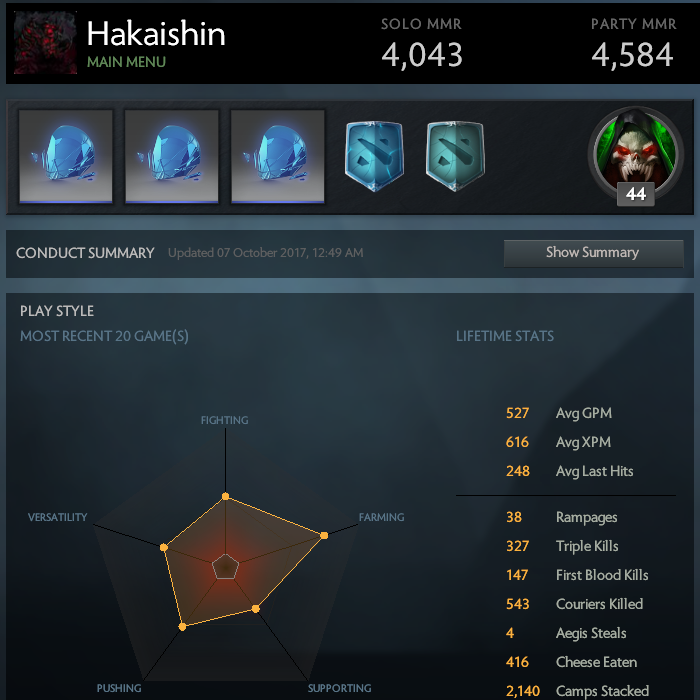Click the Party MMR 4,584 value
Image resolution: width=700 pixels, height=700 pixels.
632,55
